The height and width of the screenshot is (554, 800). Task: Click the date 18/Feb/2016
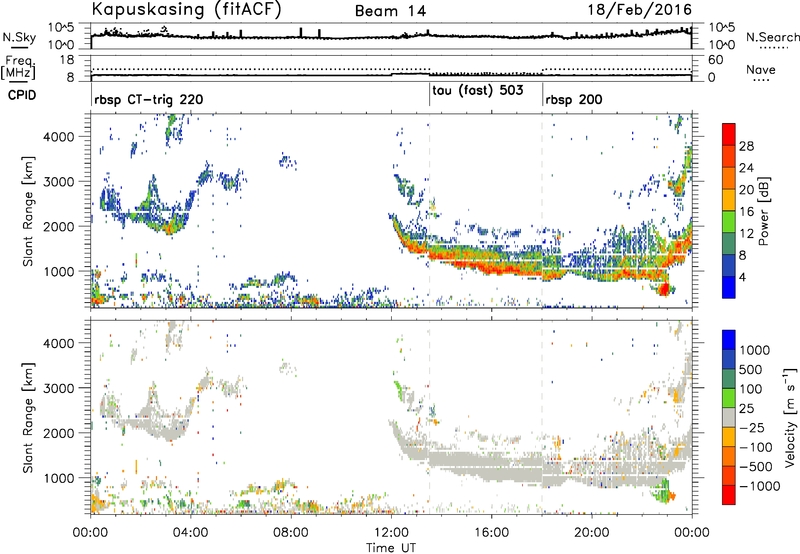point(640,10)
